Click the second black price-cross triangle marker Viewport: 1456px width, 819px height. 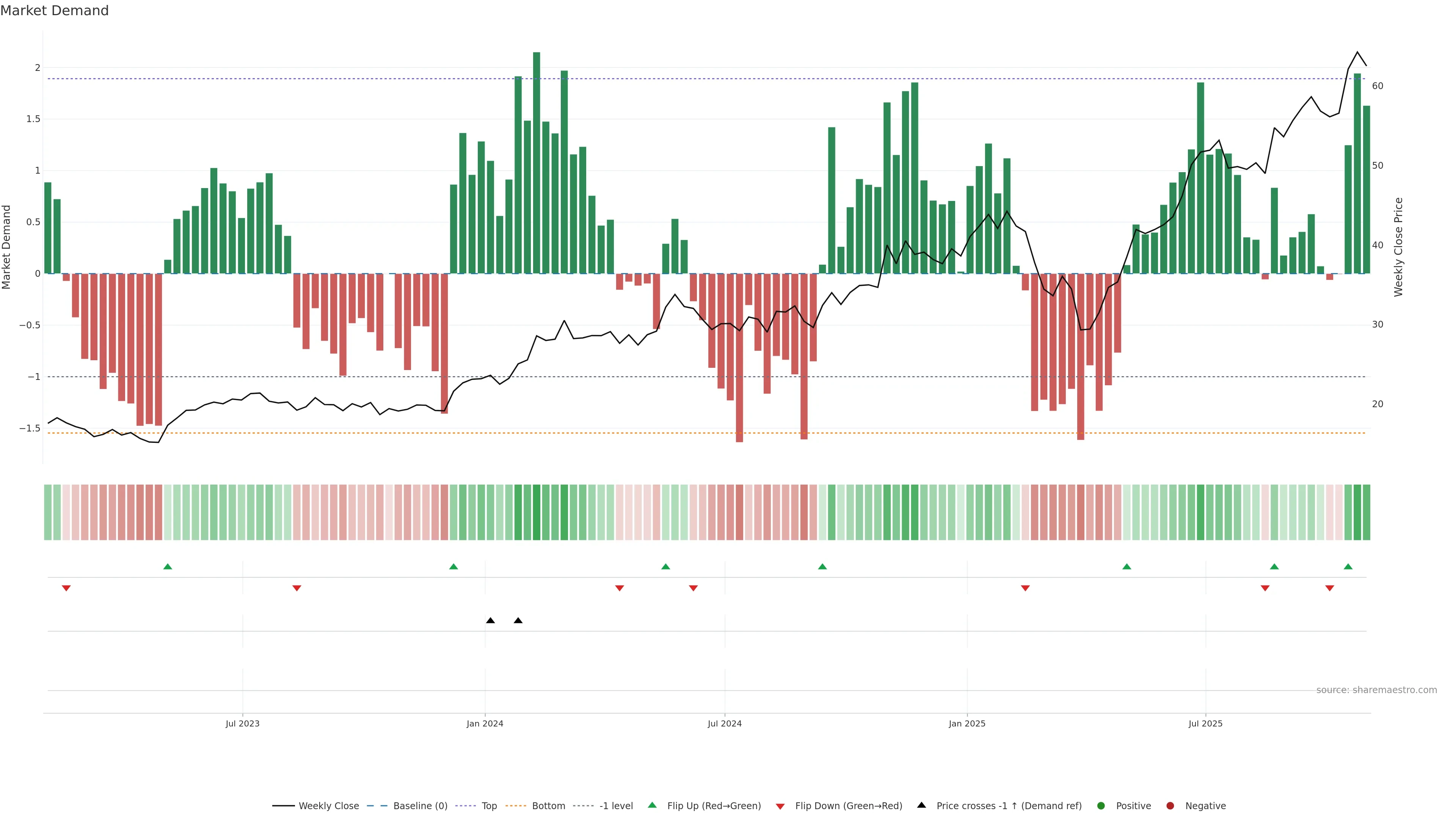518,621
